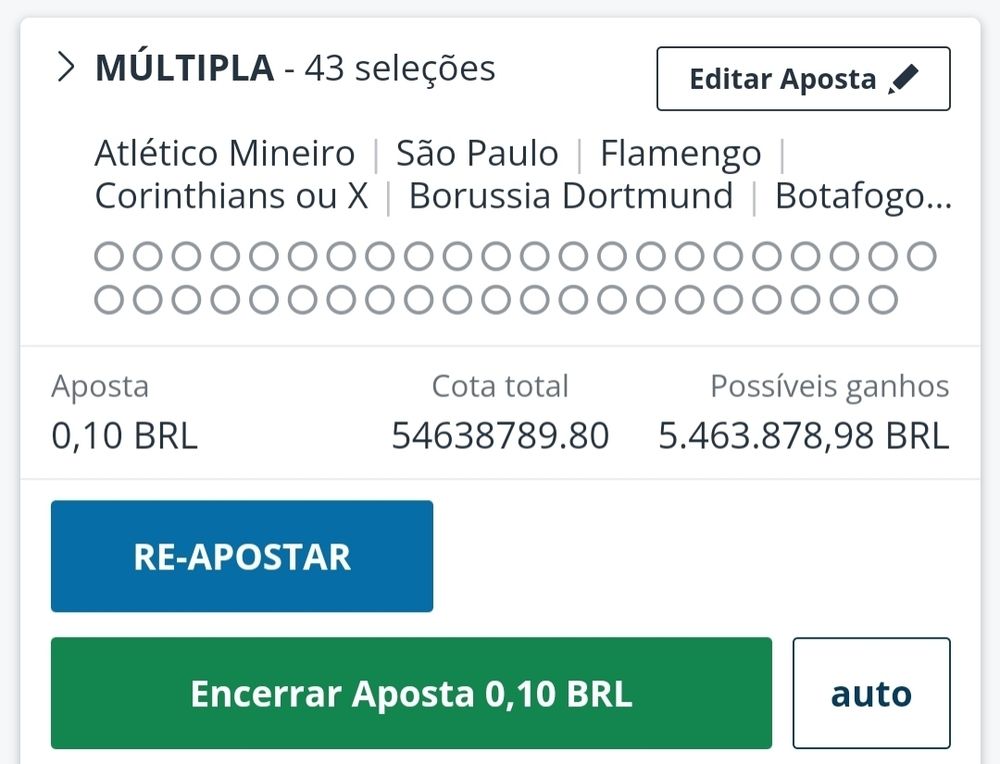The height and width of the screenshot is (764, 1000).
Task: Select the Borussia Dortmund selection
Action: (x=571, y=196)
